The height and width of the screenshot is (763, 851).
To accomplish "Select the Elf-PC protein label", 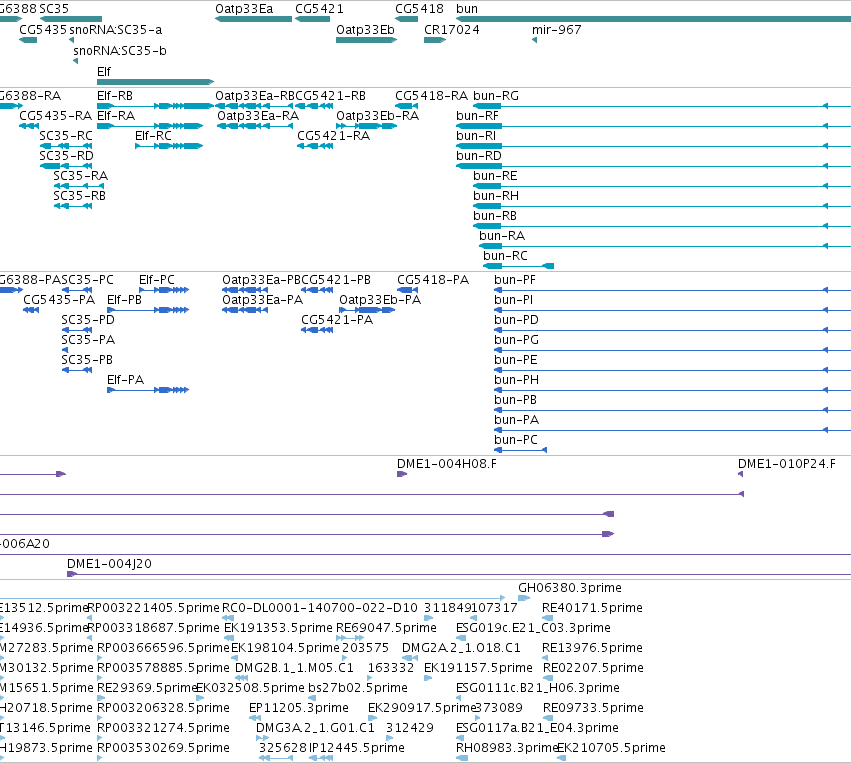I will click(x=157, y=280).
